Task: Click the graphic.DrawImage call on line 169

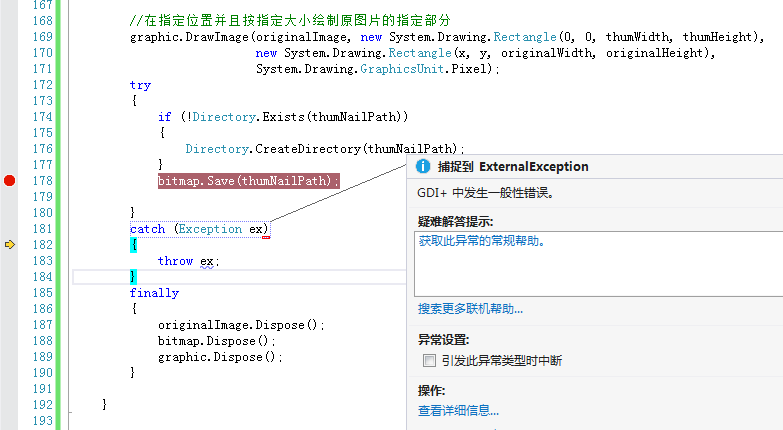Action: [x=447, y=37]
